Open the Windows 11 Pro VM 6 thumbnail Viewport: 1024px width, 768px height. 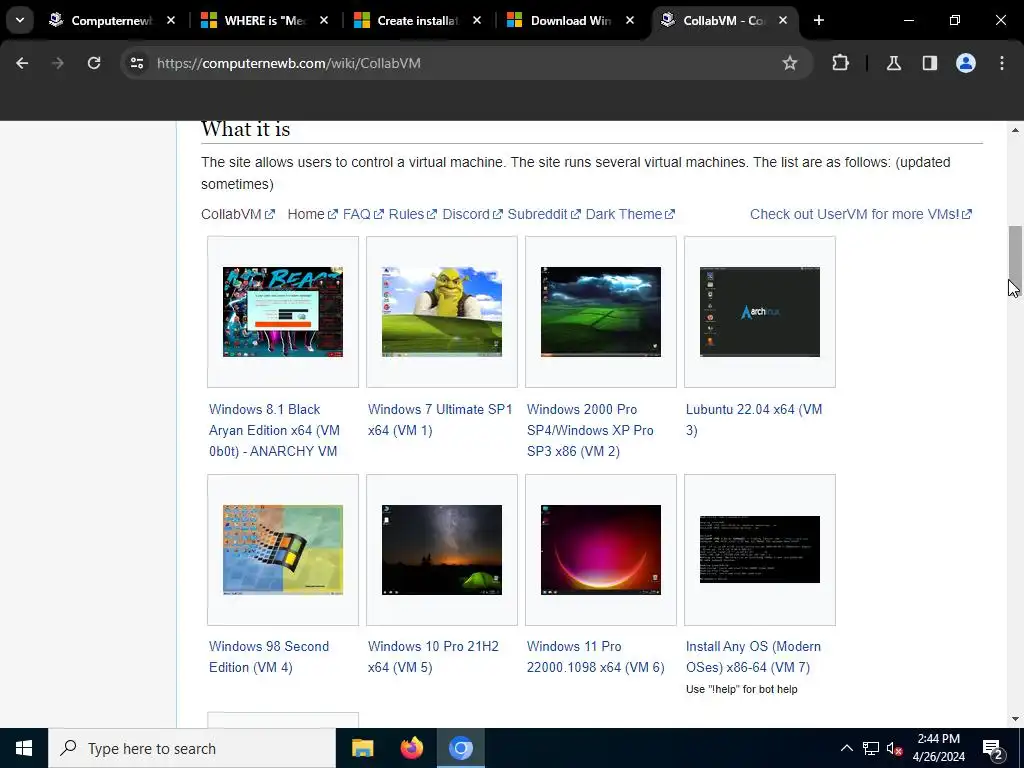coord(601,549)
